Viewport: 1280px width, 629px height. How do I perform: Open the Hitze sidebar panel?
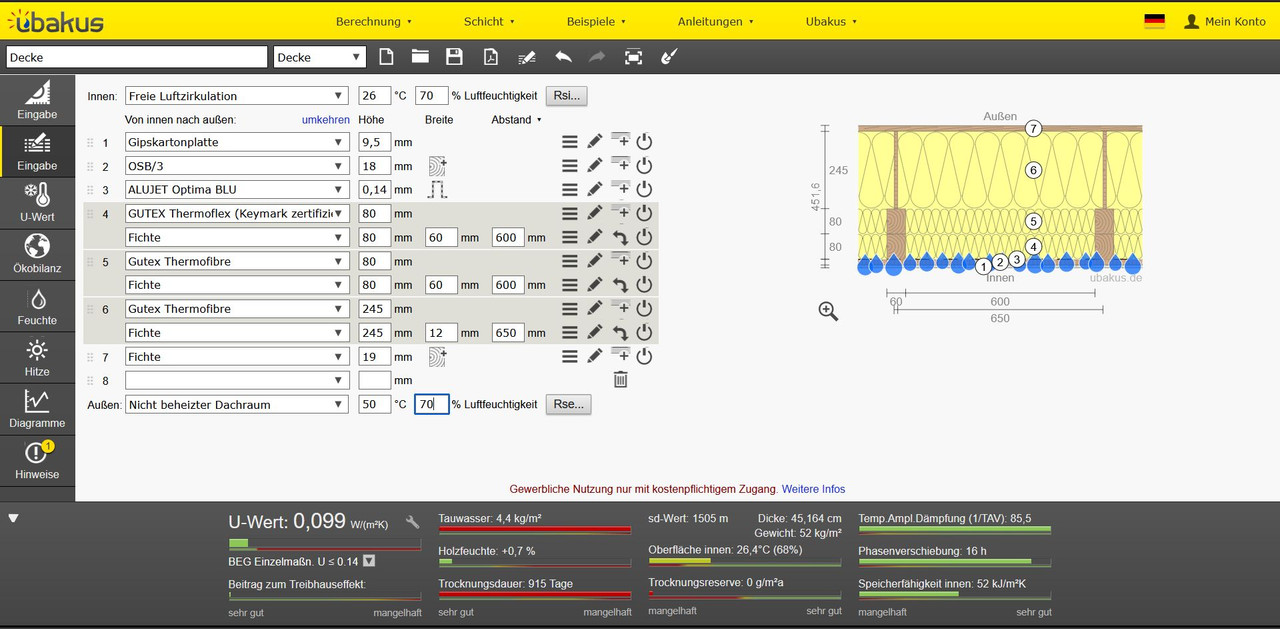pyautogui.click(x=37, y=358)
